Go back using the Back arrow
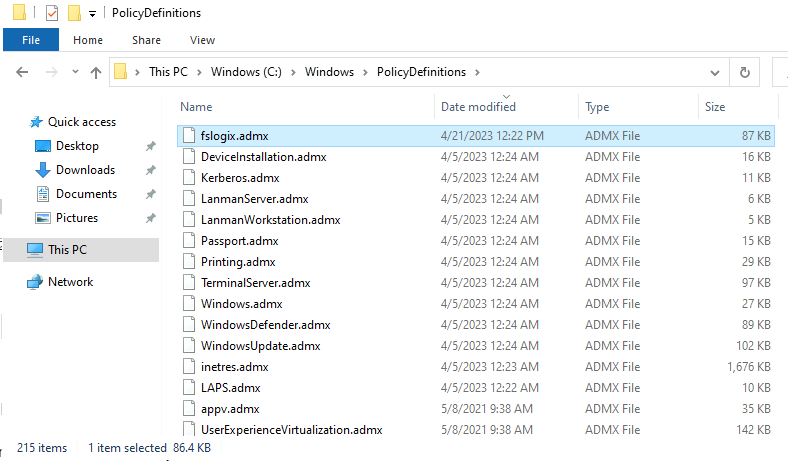The width and height of the screenshot is (788, 463). click(x=22, y=72)
